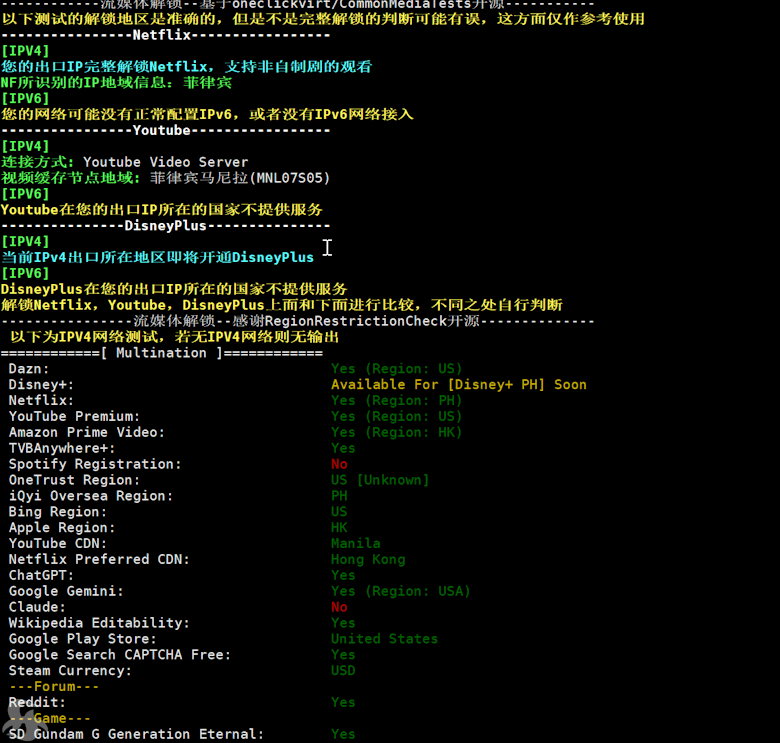Click the 'Disney+:' row label
This screenshot has width=780, height=743.
click(41, 385)
